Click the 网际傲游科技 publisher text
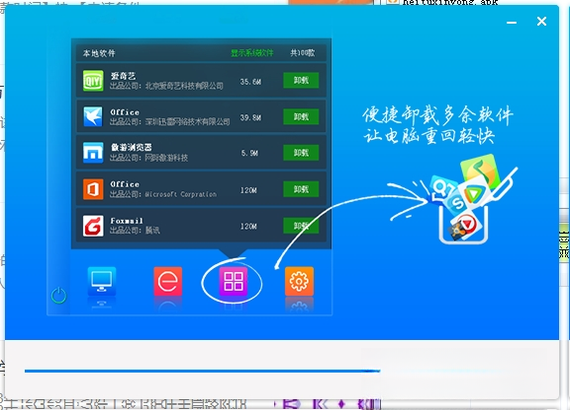 [166, 158]
